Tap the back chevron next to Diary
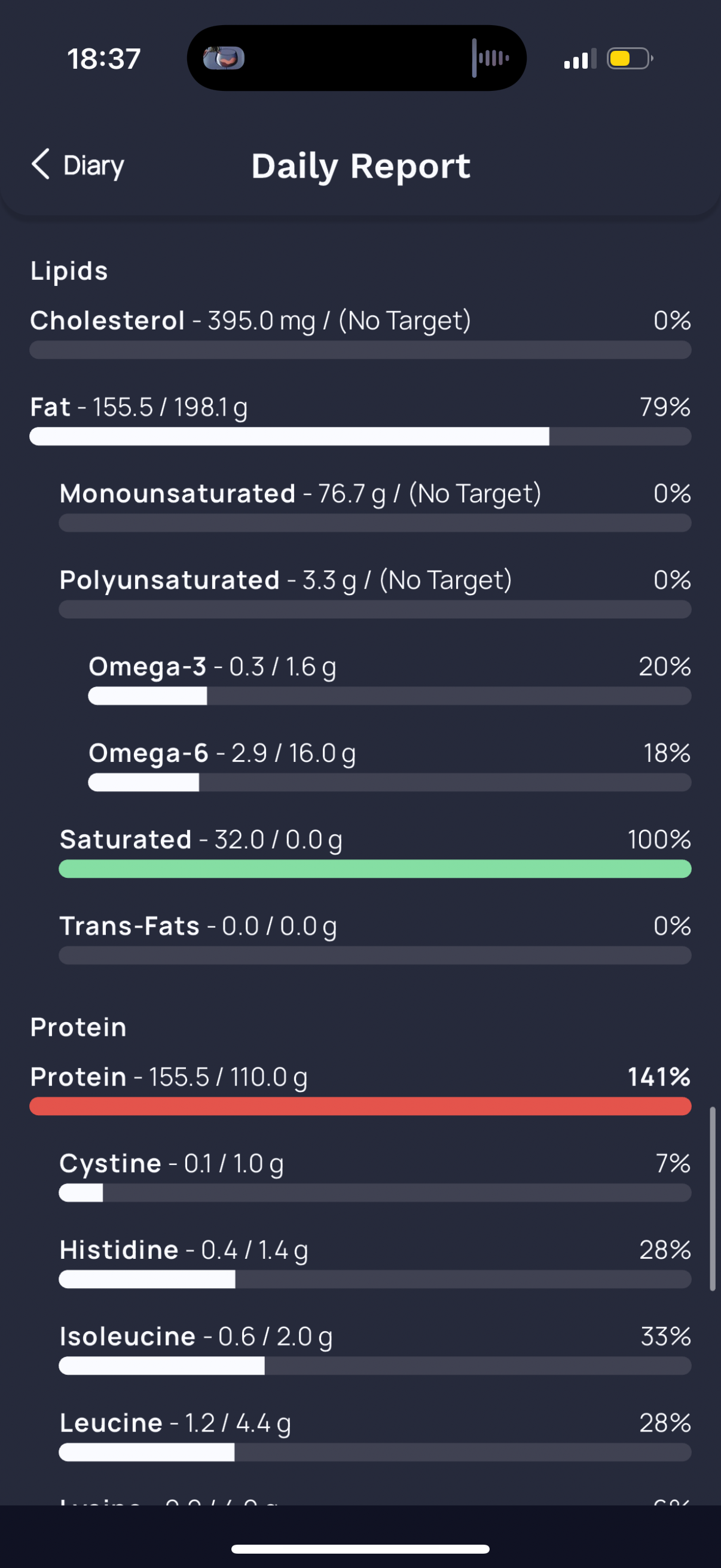721x1568 pixels. coord(40,164)
